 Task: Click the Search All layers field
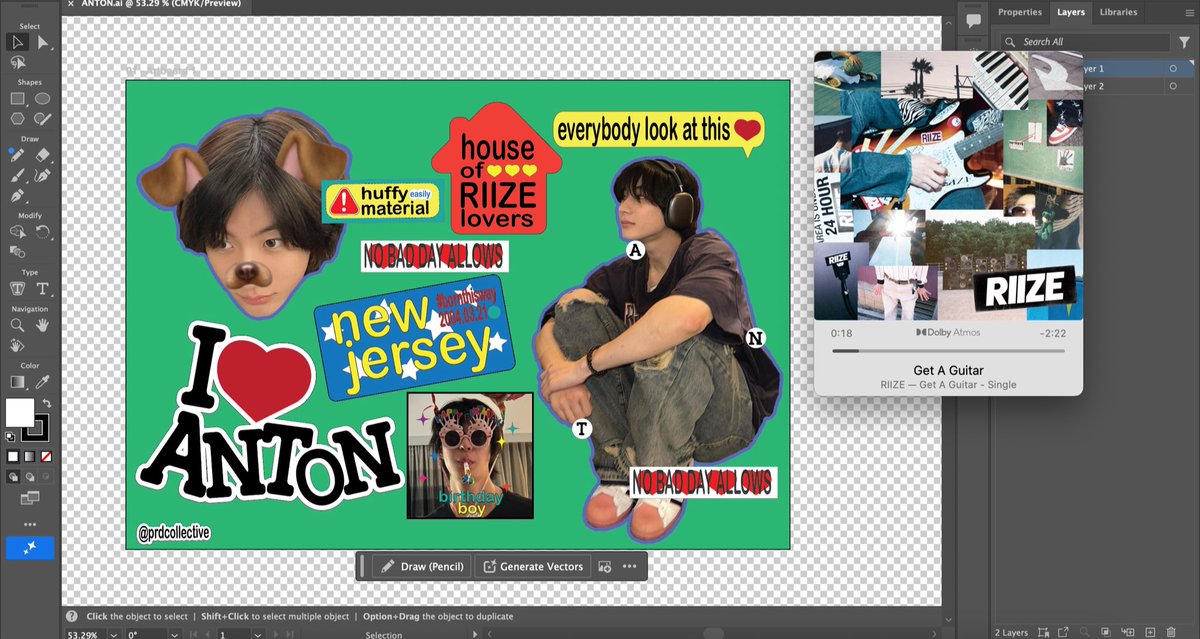coord(1086,42)
